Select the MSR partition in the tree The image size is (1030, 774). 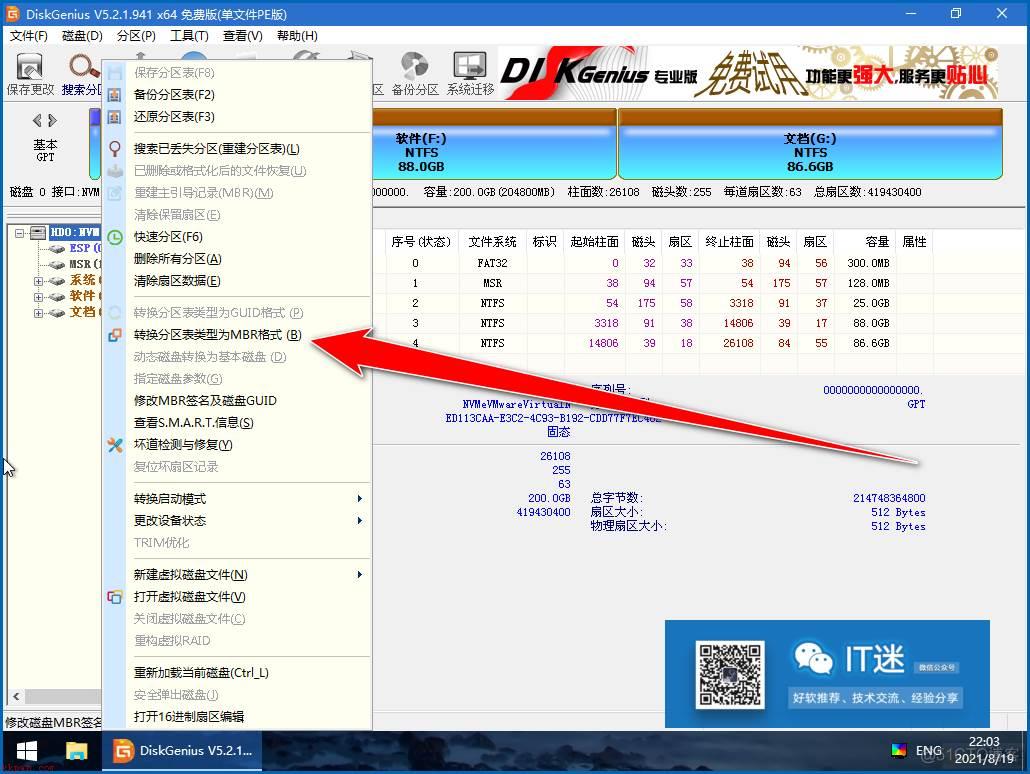pyautogui.click(x=85, y=264)
